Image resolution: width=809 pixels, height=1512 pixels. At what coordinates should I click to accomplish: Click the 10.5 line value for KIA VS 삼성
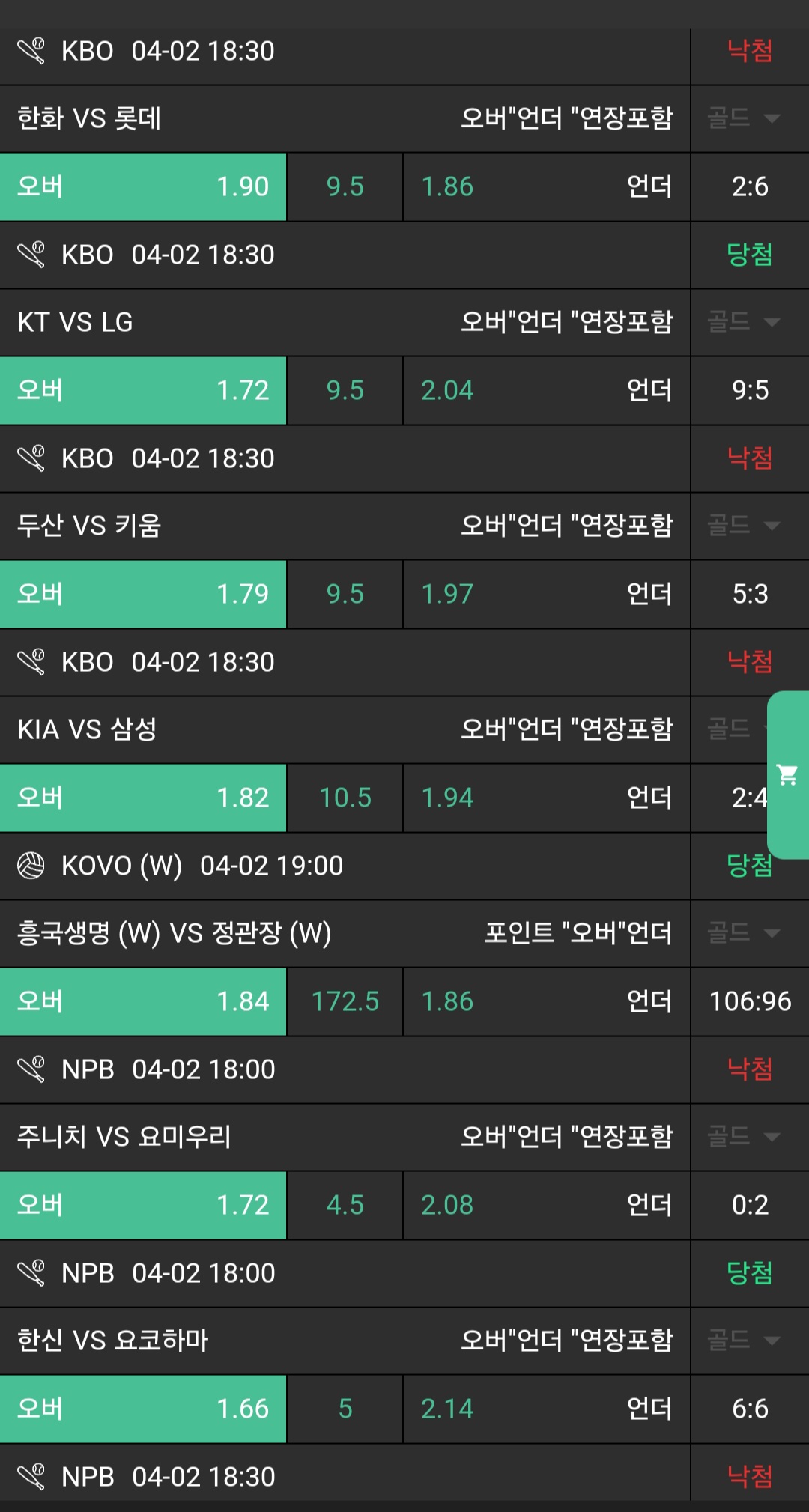click(345, 798)
